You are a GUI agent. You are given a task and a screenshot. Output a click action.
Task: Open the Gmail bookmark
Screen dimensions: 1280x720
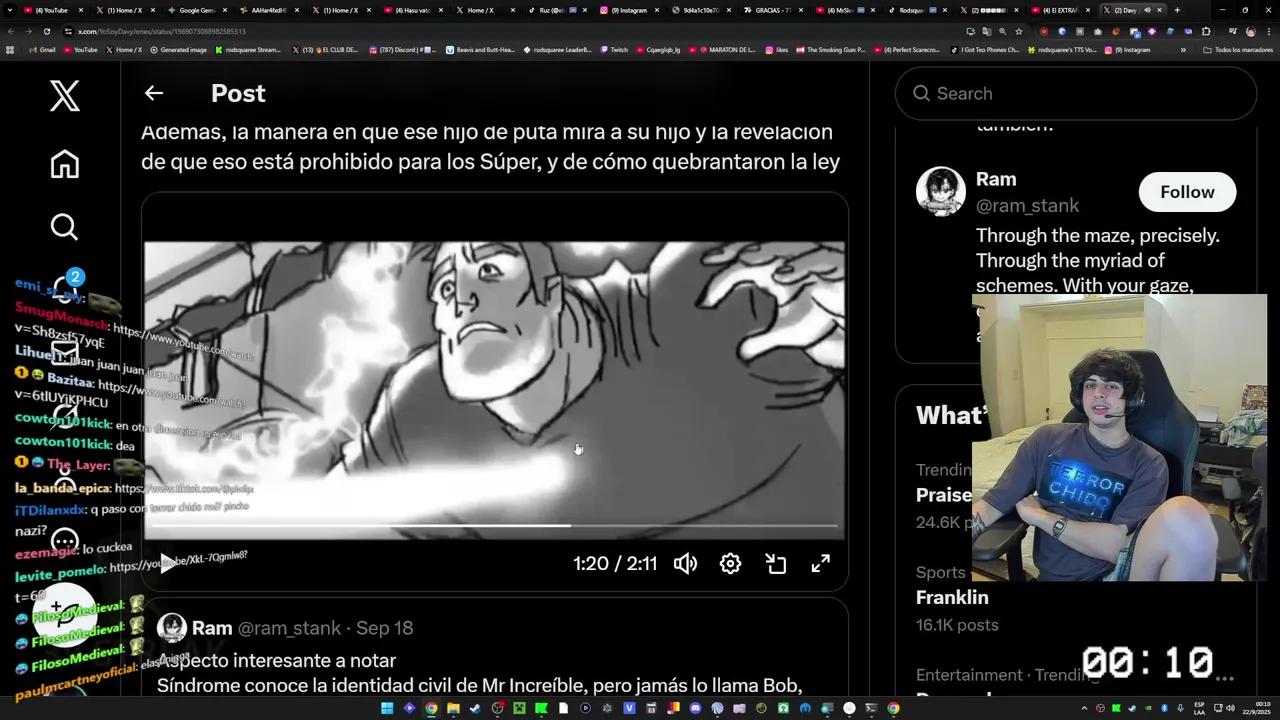coord(42,49)
